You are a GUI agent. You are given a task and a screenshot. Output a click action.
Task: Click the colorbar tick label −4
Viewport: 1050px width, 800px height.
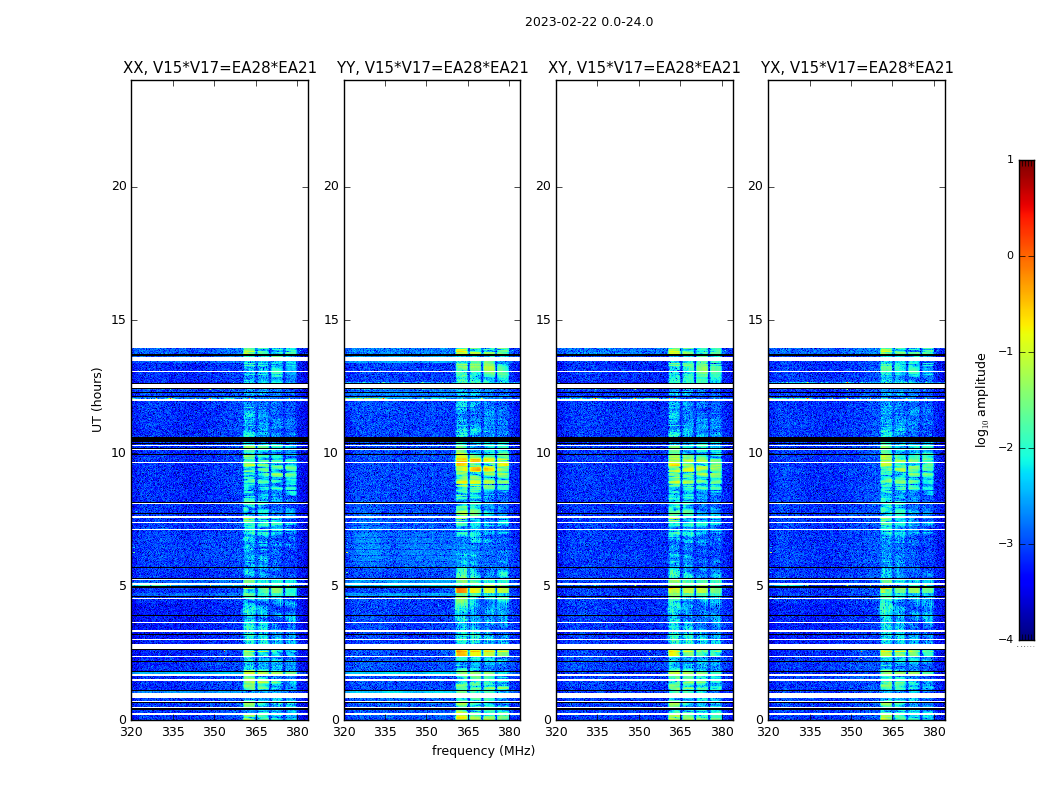1006,639
